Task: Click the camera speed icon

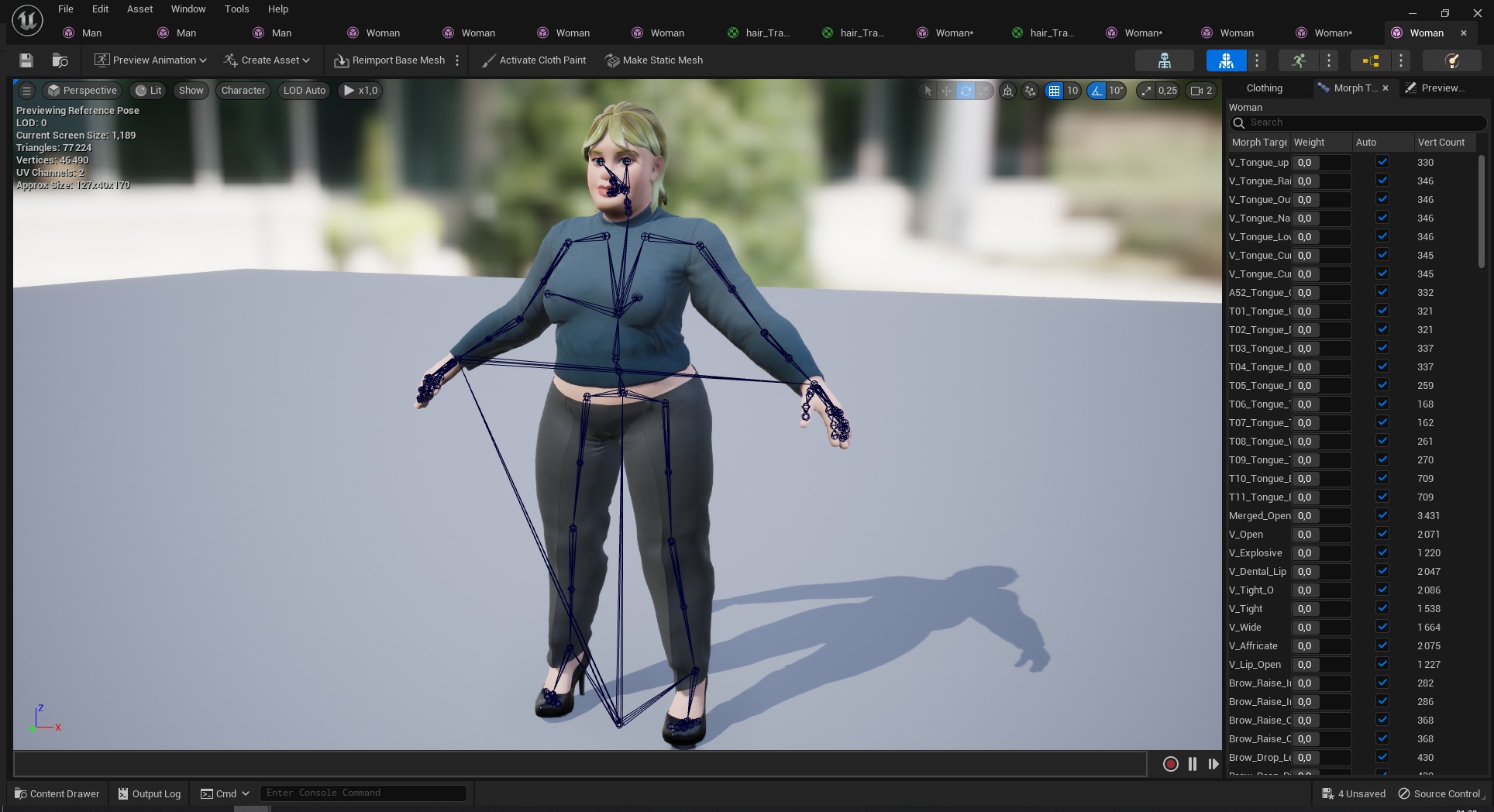Action: (x=1201, y=91)
